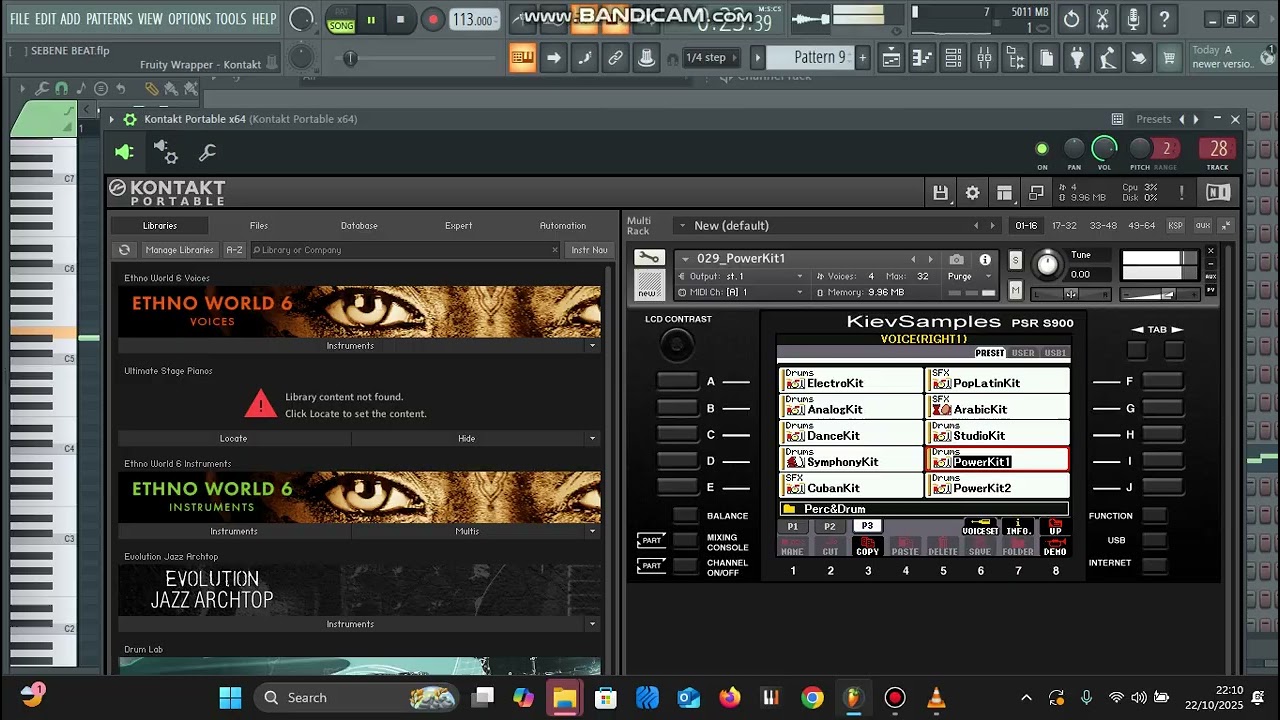The height and width of the screenshot is (720, 1280).
Task: Toggle A-Z library sorting
Action: [x=234, y=250]
